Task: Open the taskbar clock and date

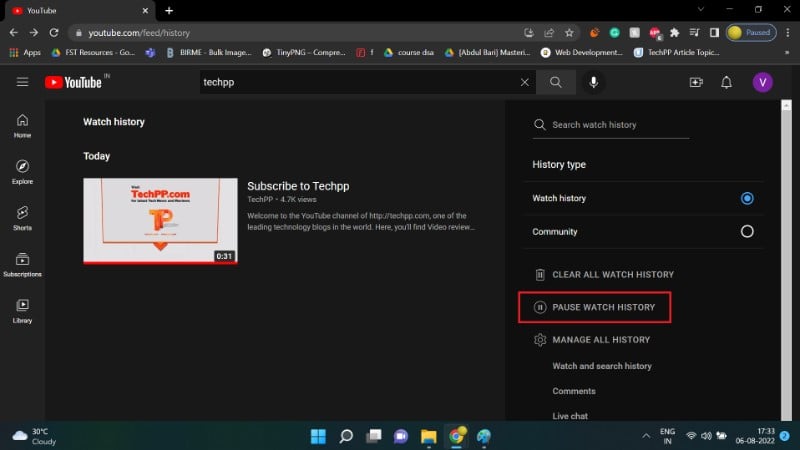Action: point(755,436)
